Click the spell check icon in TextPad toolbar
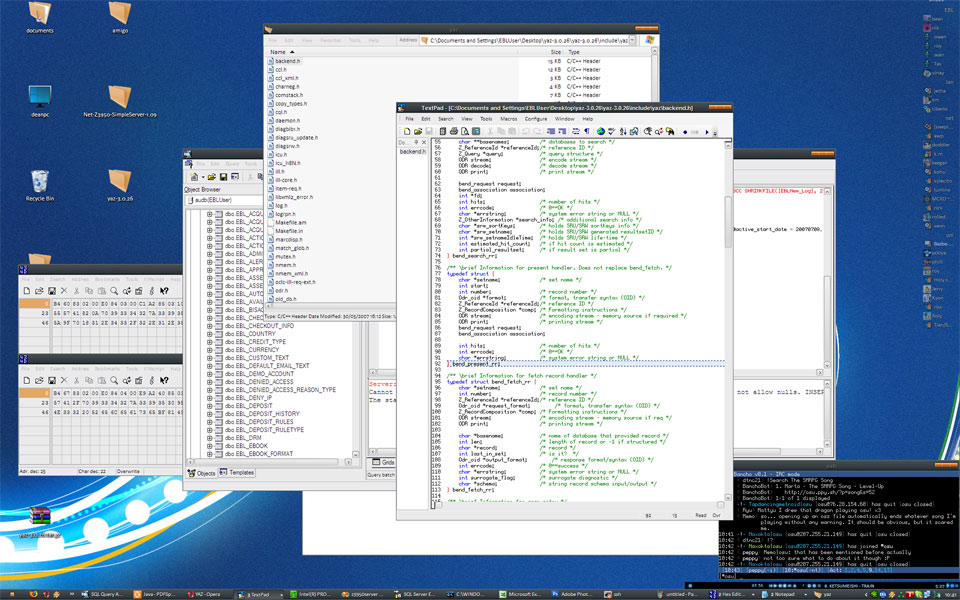The width and height of the screenshot is (960, 600). (612, 132)
